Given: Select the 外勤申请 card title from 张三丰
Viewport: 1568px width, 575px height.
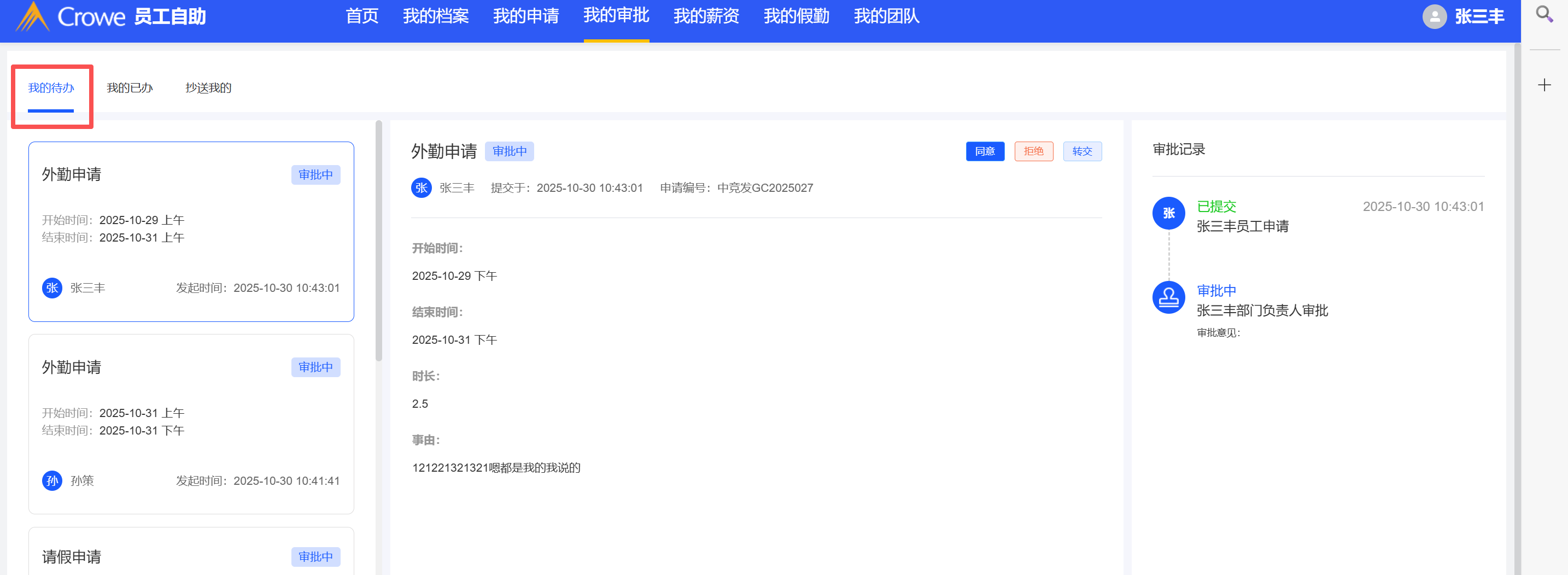Looking at the screenshot, I should coord(71,174).
